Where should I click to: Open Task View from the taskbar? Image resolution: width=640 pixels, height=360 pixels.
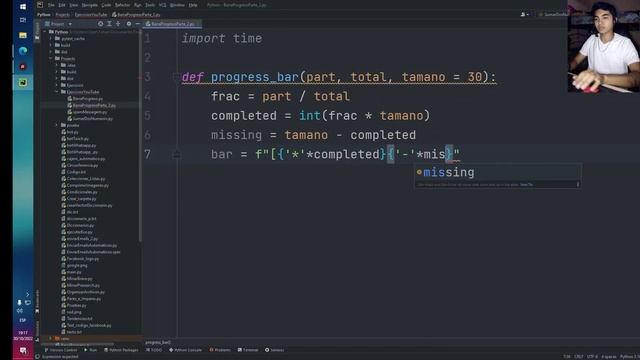coord(23,20)
